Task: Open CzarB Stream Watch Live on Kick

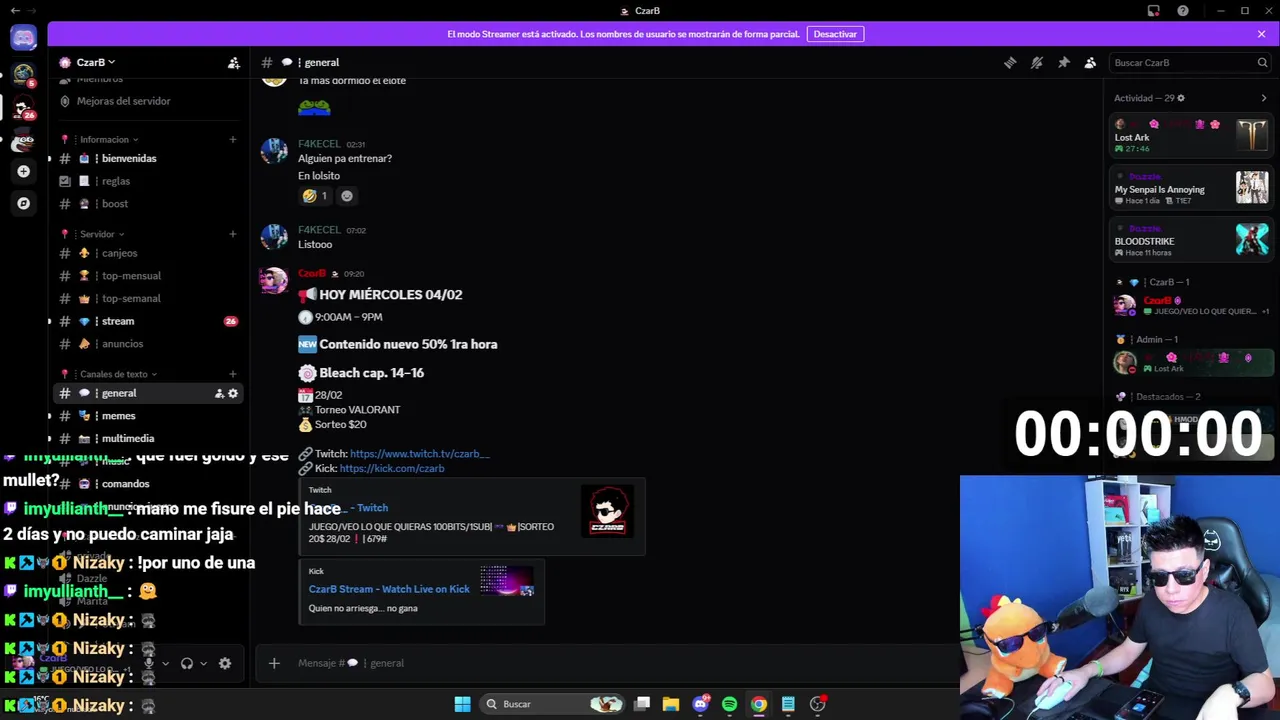Action: (x=389, y=589)
